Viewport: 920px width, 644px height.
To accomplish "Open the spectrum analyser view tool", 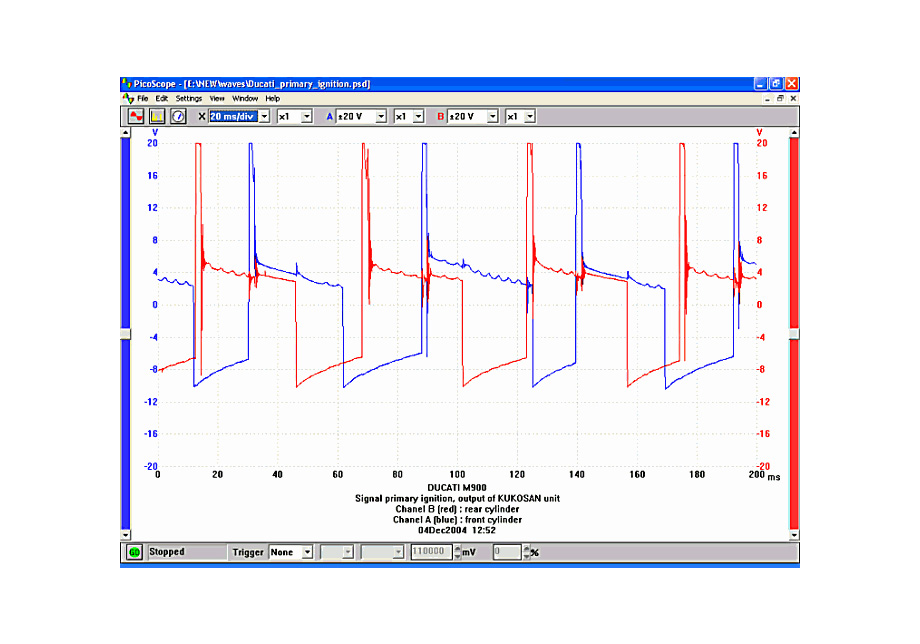I will click(x=157, y=116).
